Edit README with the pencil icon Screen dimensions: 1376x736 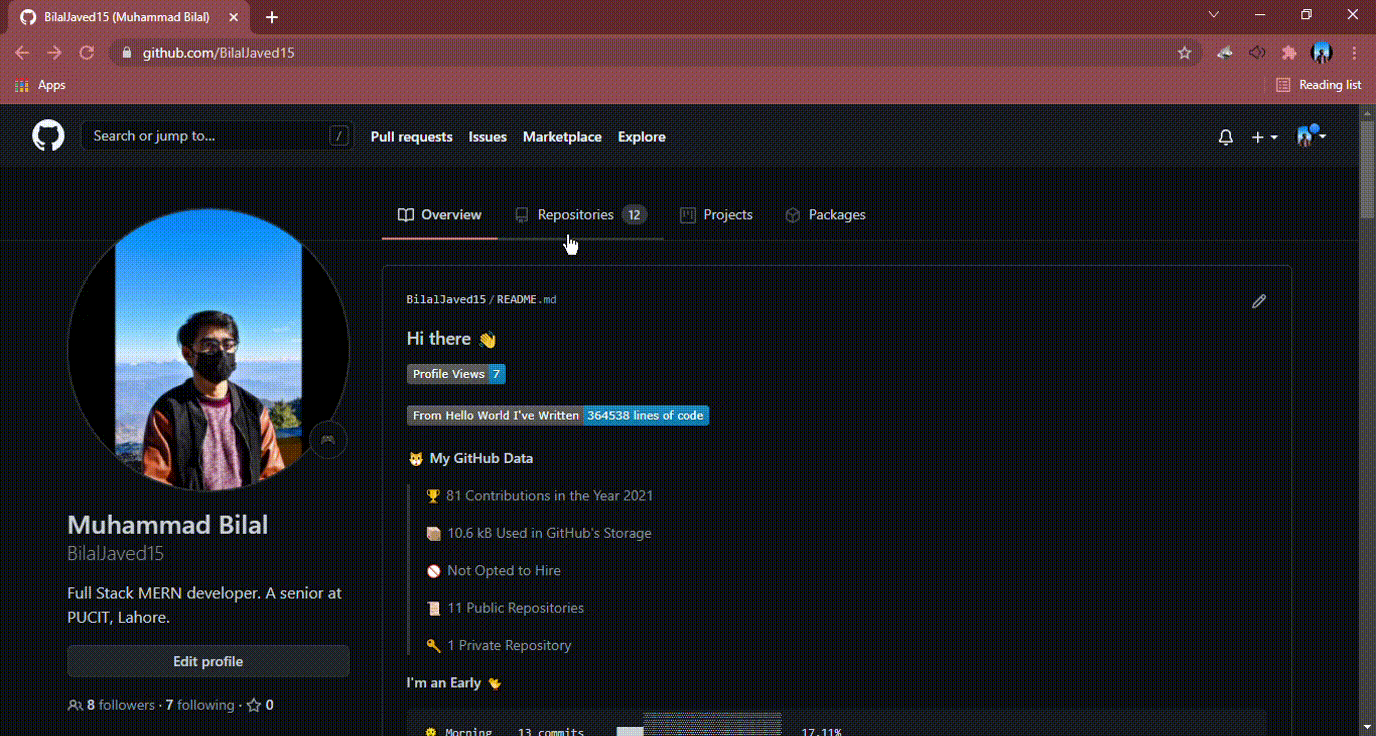coord(1258,301)
